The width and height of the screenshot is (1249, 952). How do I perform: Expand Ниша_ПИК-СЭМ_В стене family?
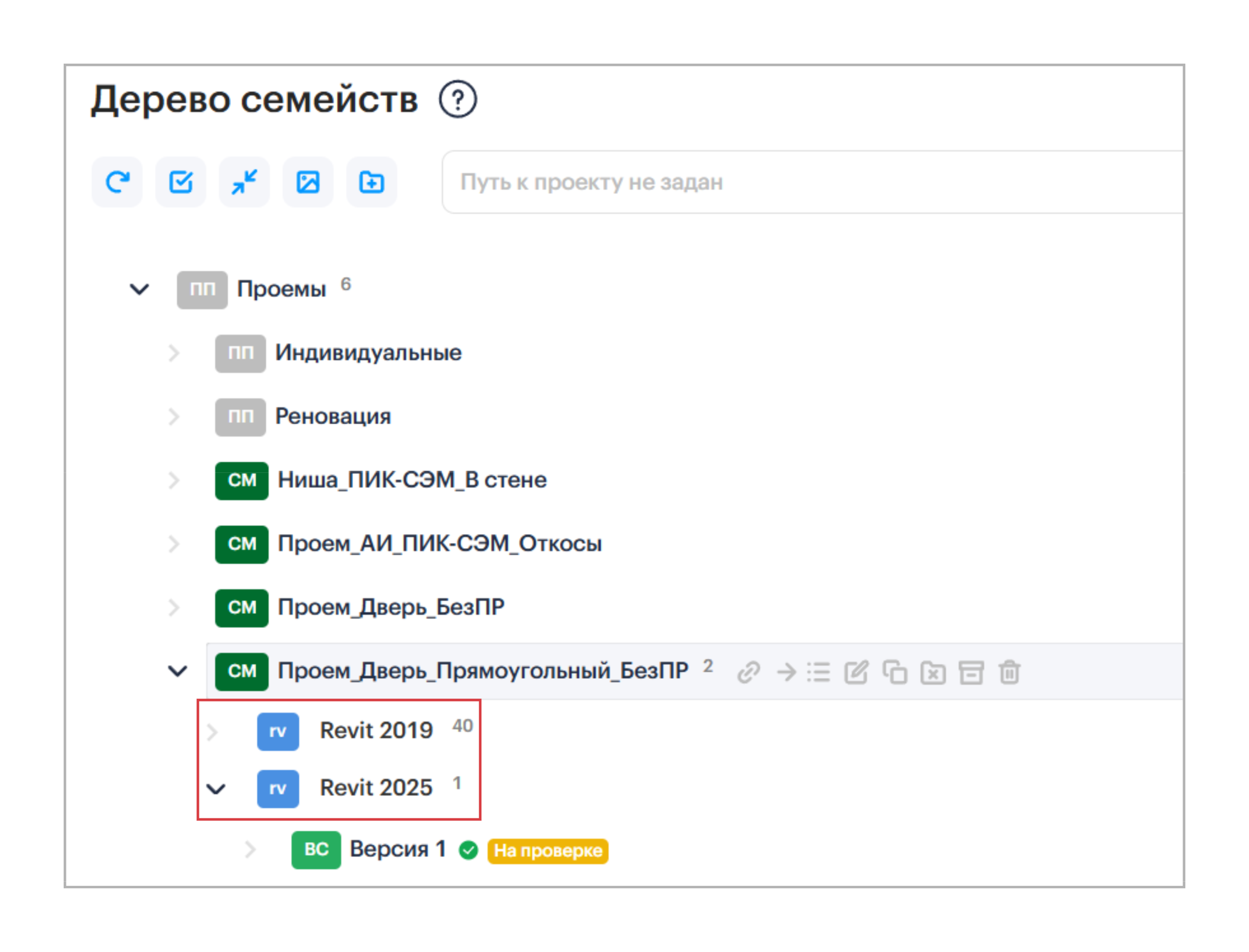coord(173,480)
